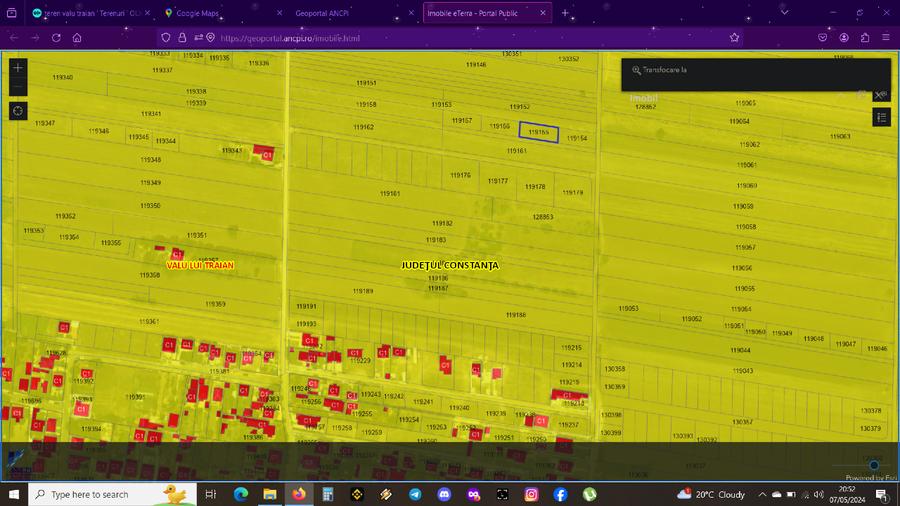Zoom out on the map

[x=18, y=87]
